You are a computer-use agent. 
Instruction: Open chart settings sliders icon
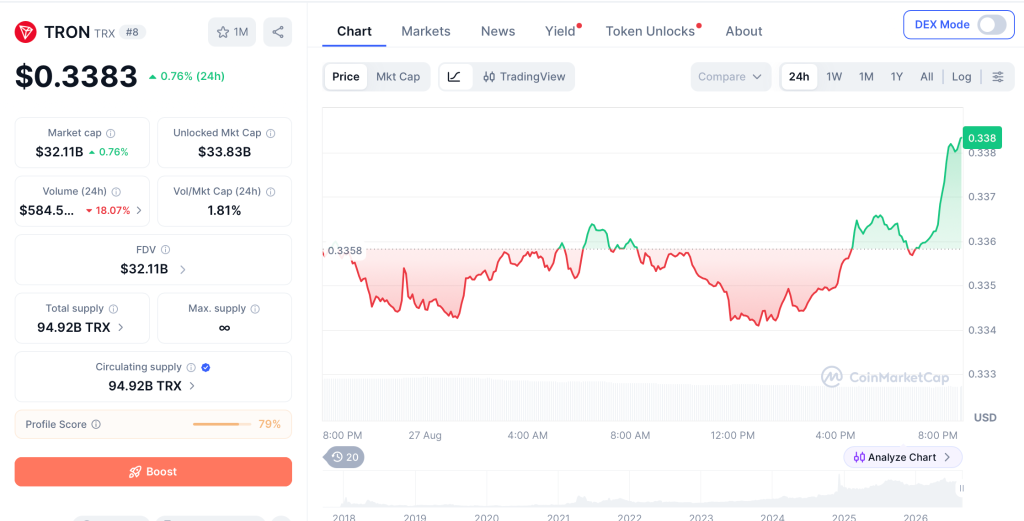[x=998, y=76]
